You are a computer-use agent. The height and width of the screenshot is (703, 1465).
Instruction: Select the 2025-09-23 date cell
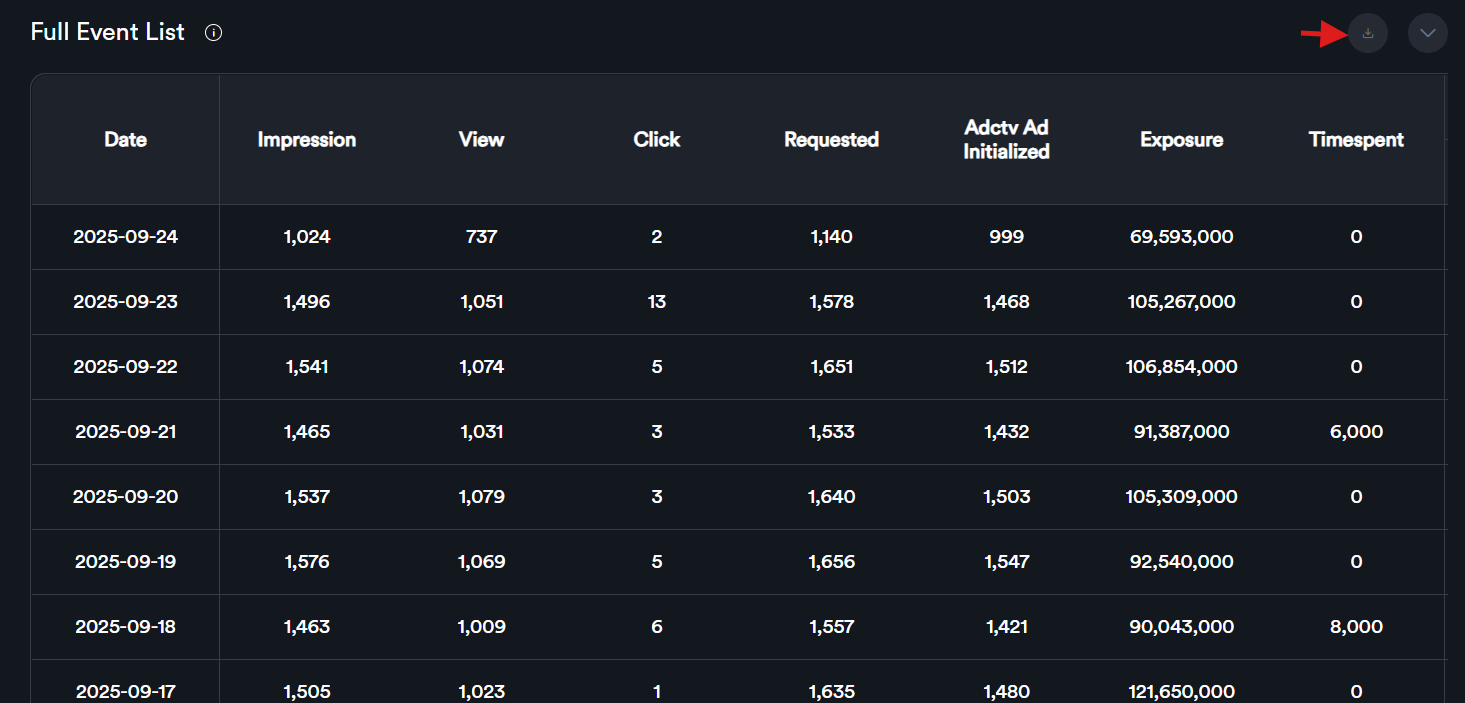[125, 302]
